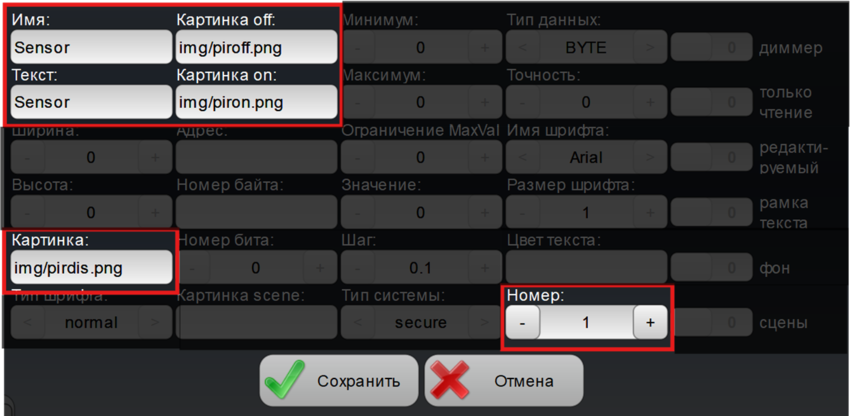Click the red X Cancel icon
This screenshot has height=416, width=850.
click(450, 380)
